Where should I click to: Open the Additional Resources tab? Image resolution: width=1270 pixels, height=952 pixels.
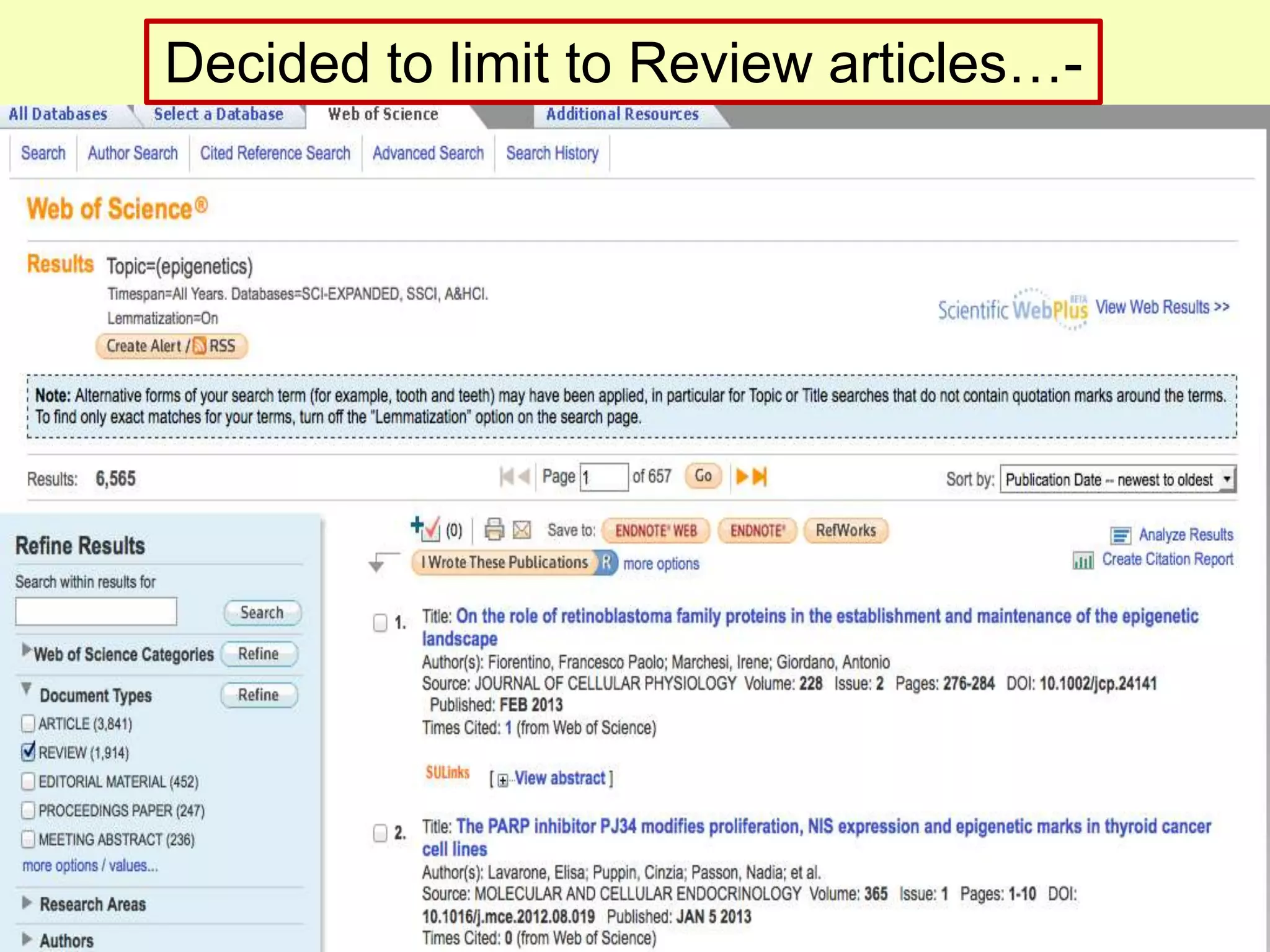pos(622,115)
